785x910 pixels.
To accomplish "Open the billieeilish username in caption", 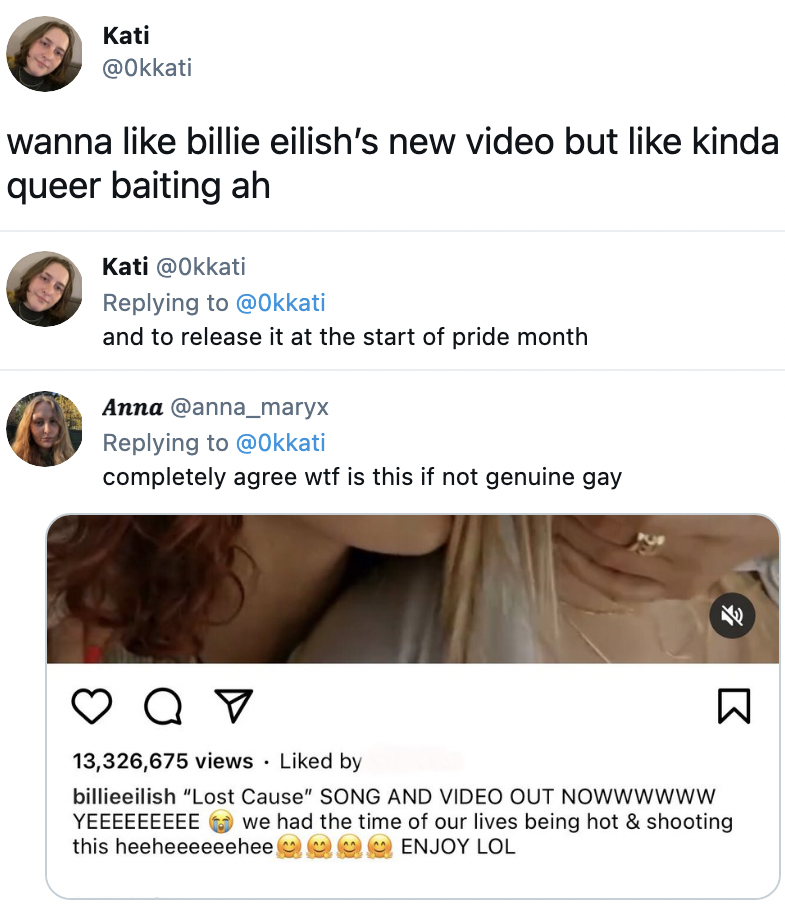I will point(124,796).
